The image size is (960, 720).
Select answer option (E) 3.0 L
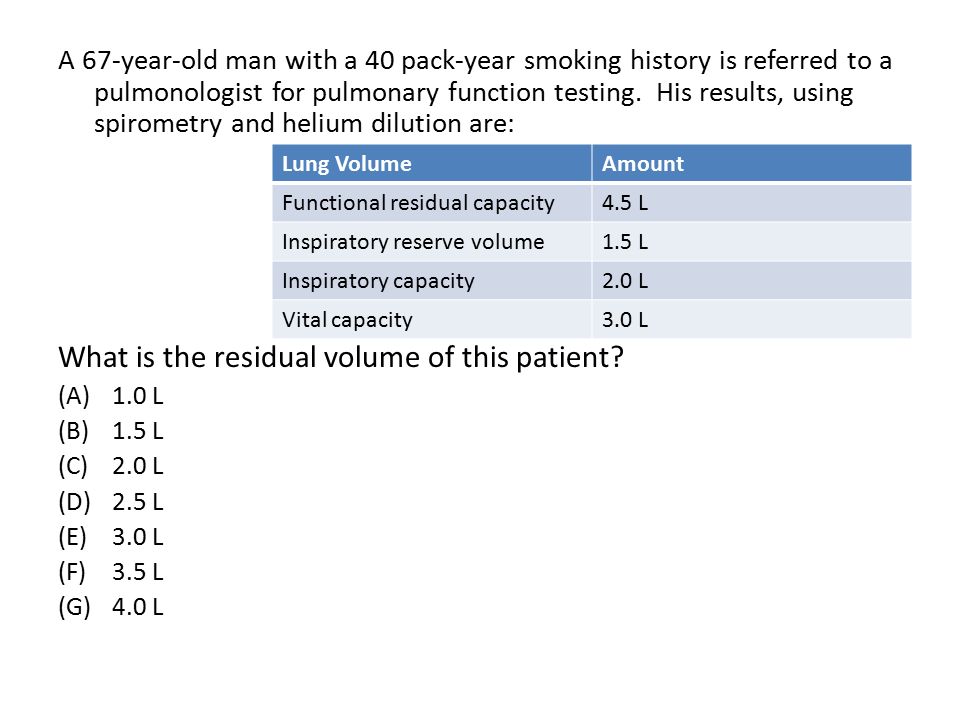[111, 537]
